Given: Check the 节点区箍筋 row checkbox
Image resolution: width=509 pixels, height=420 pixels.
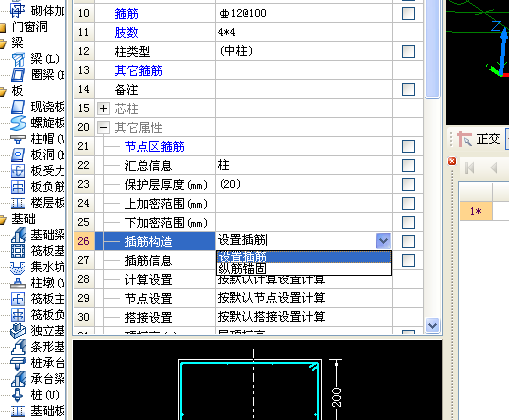Looking at the screenshot, I should pos(408,146).
